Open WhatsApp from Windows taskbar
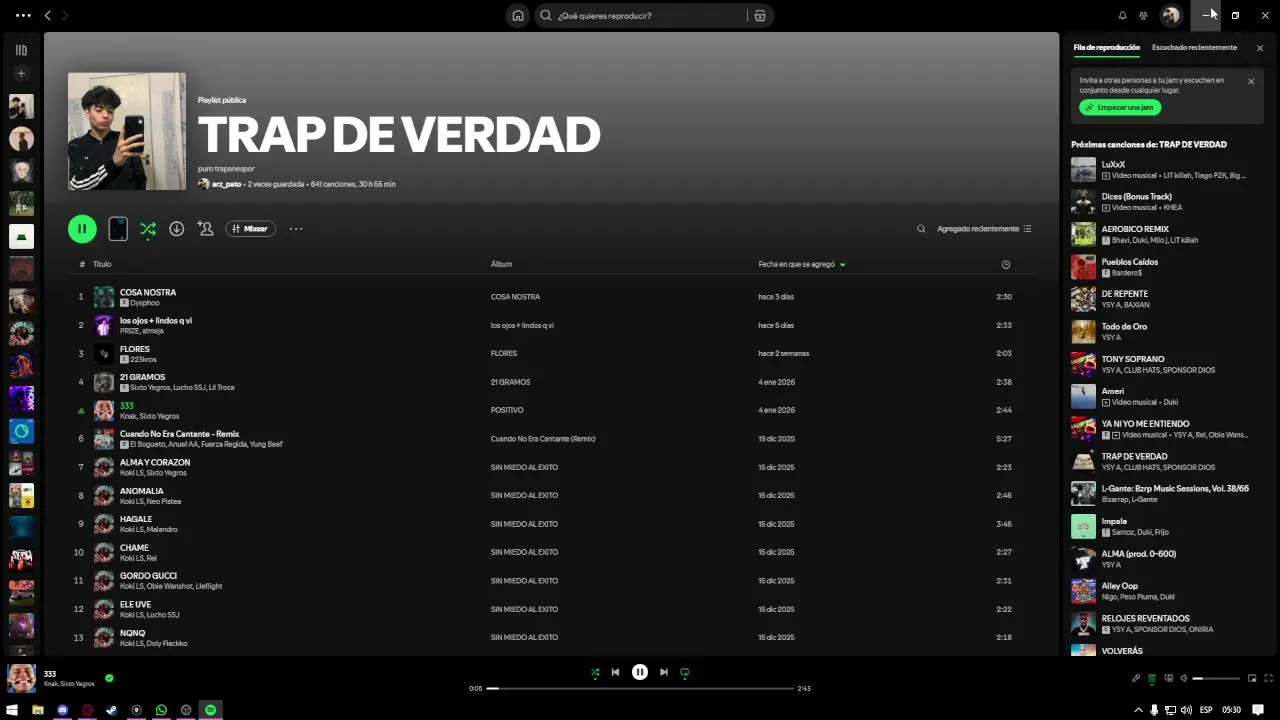Viewport: 1280px width, 720px height. tap(161, 710)
